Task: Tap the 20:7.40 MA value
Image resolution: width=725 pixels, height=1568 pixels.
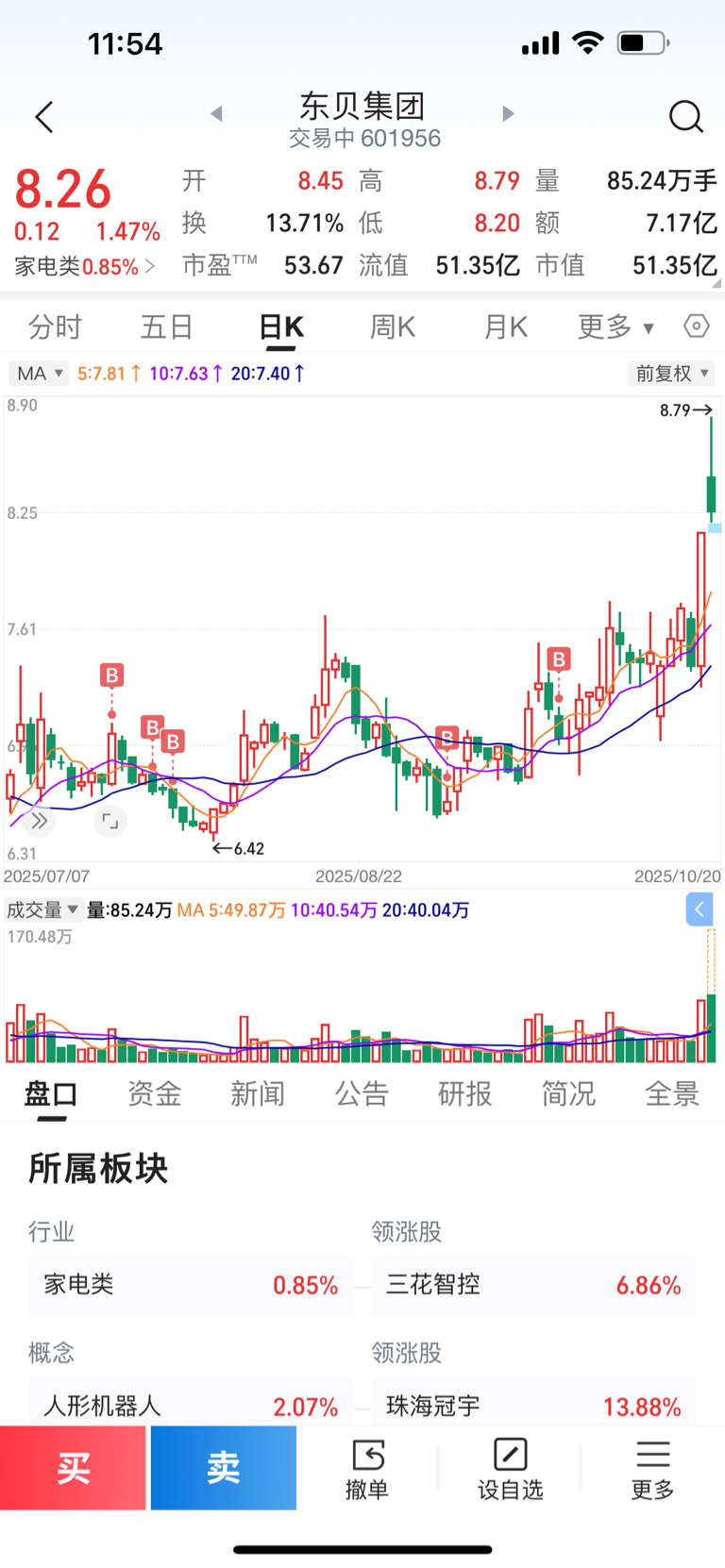Action: [x=268, y=374]
